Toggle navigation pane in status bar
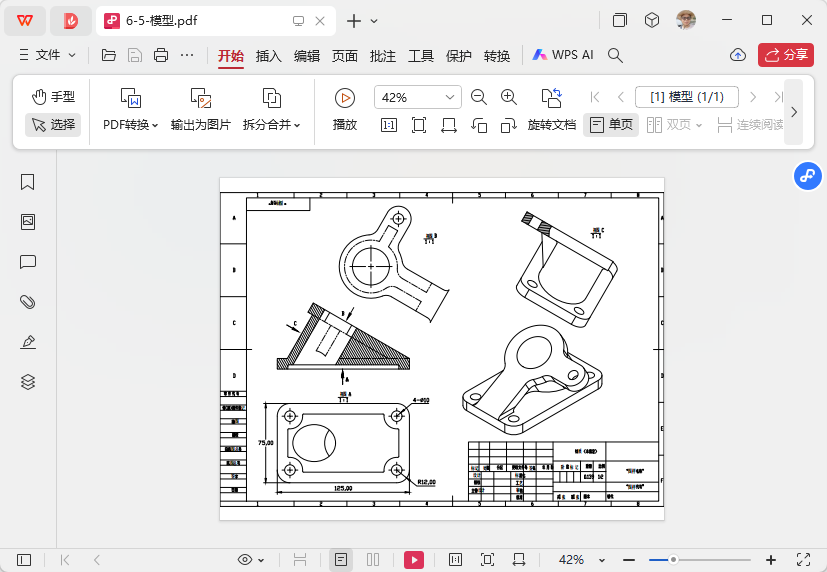This screenshot has width=827, height=572. (x=24, y=559)
